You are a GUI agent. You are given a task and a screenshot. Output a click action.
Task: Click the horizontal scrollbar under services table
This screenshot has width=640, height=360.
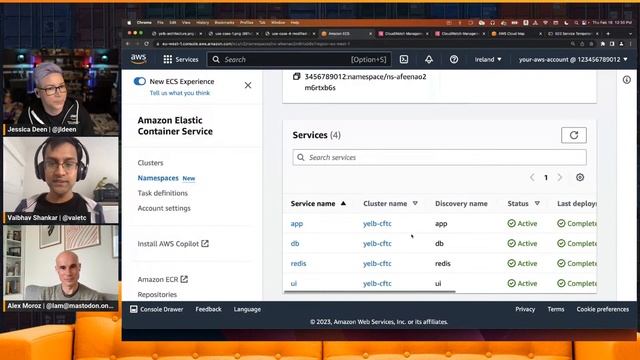coord(369,292)
